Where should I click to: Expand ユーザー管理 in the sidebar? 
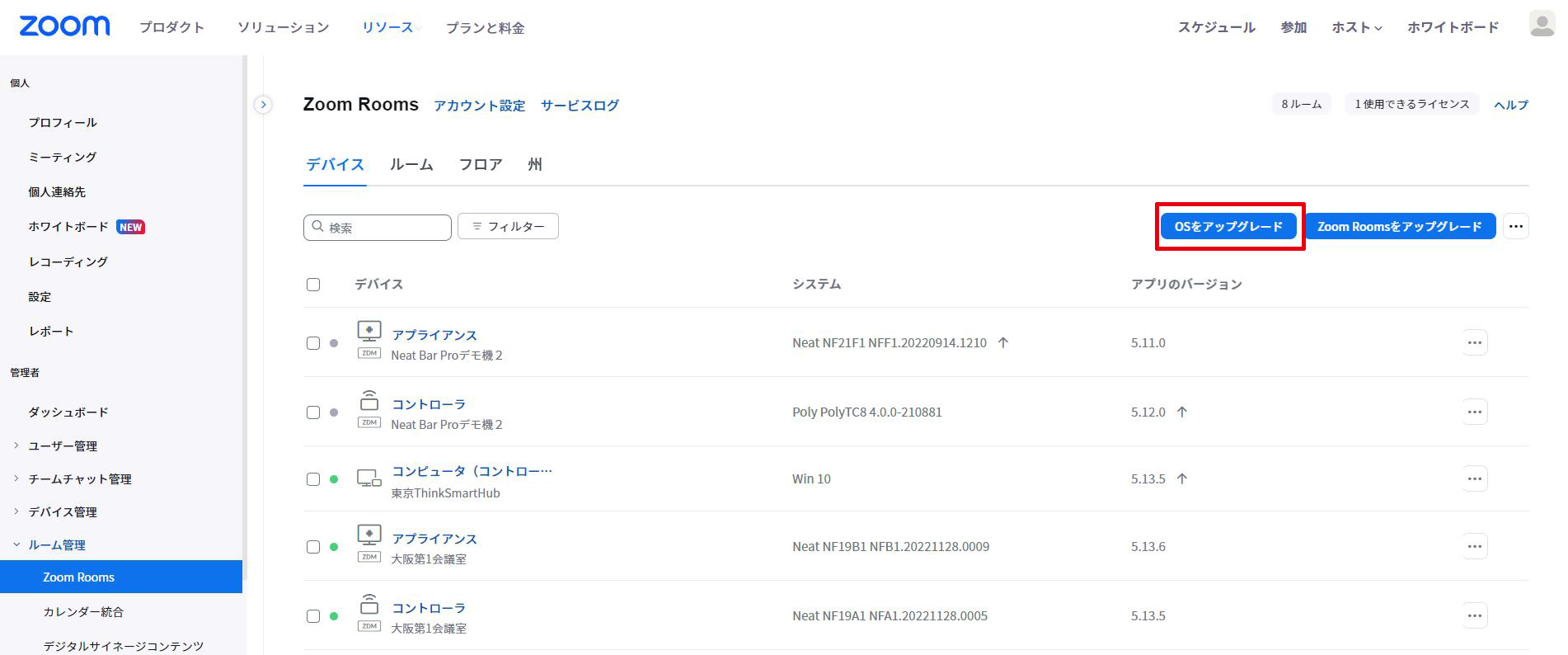click(x=16, y=445)
